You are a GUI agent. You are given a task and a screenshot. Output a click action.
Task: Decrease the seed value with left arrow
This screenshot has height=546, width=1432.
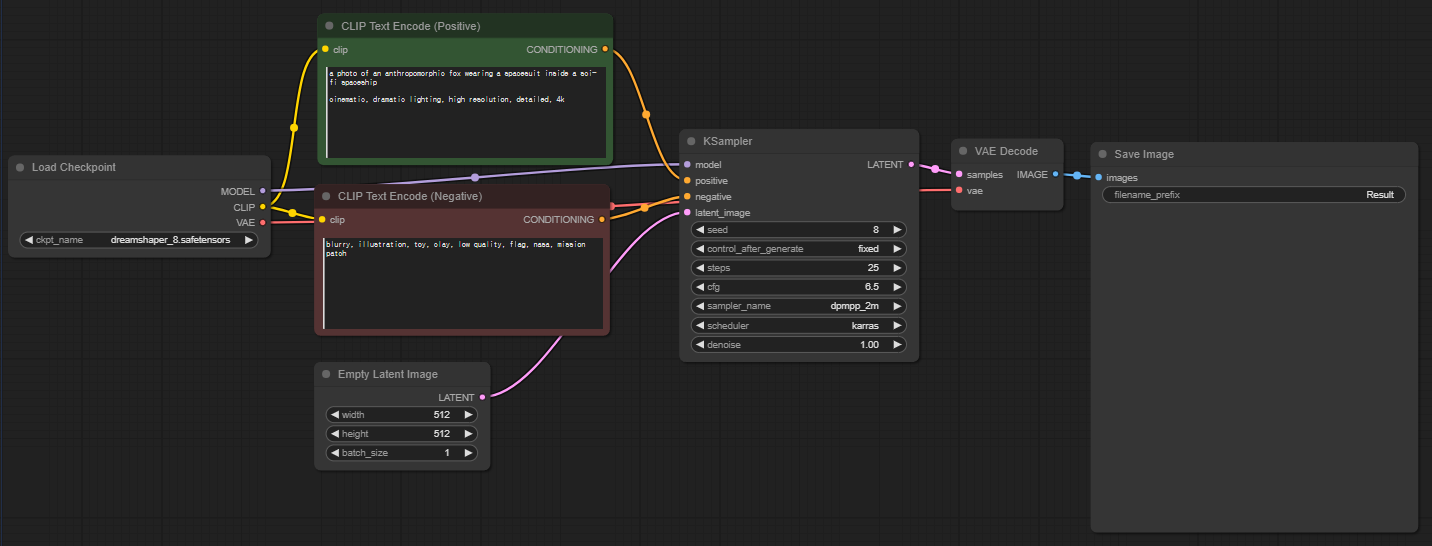pyautogui.click(x=700, y=230)
